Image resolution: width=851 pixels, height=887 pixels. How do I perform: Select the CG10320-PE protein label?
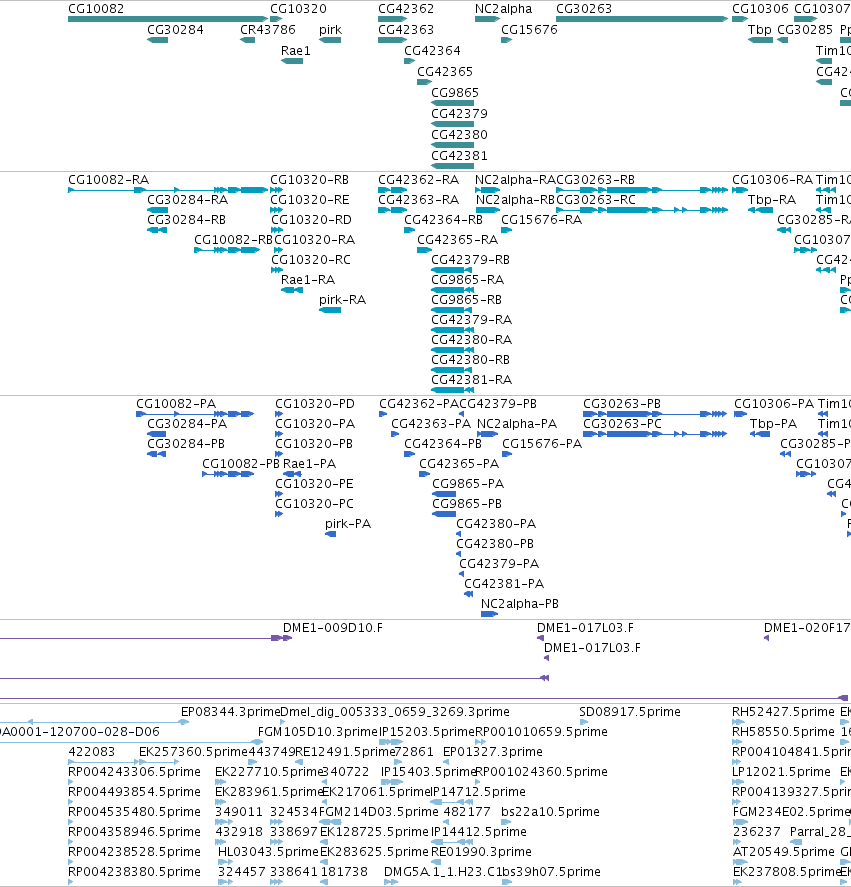314,484
